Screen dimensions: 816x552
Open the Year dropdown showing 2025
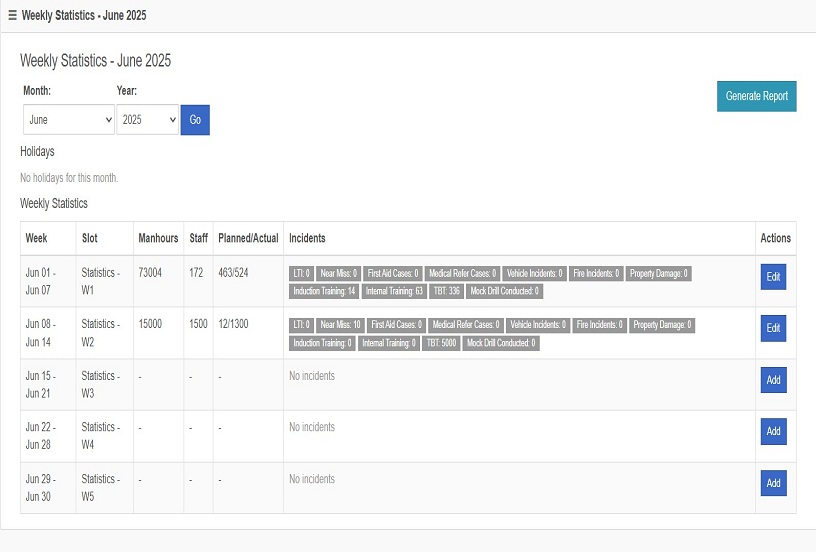tap(147, 120)
